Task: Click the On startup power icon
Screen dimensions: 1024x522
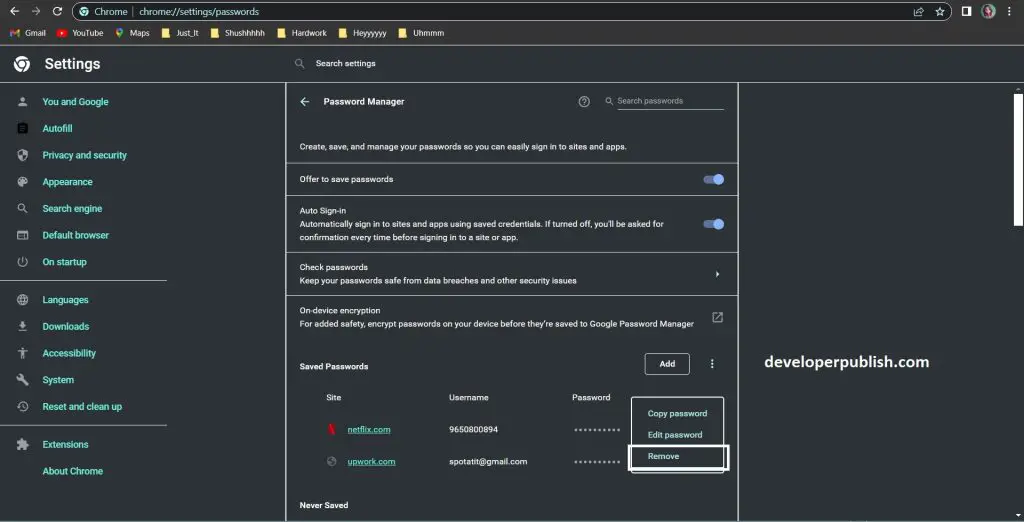Action: pos(22,262)
